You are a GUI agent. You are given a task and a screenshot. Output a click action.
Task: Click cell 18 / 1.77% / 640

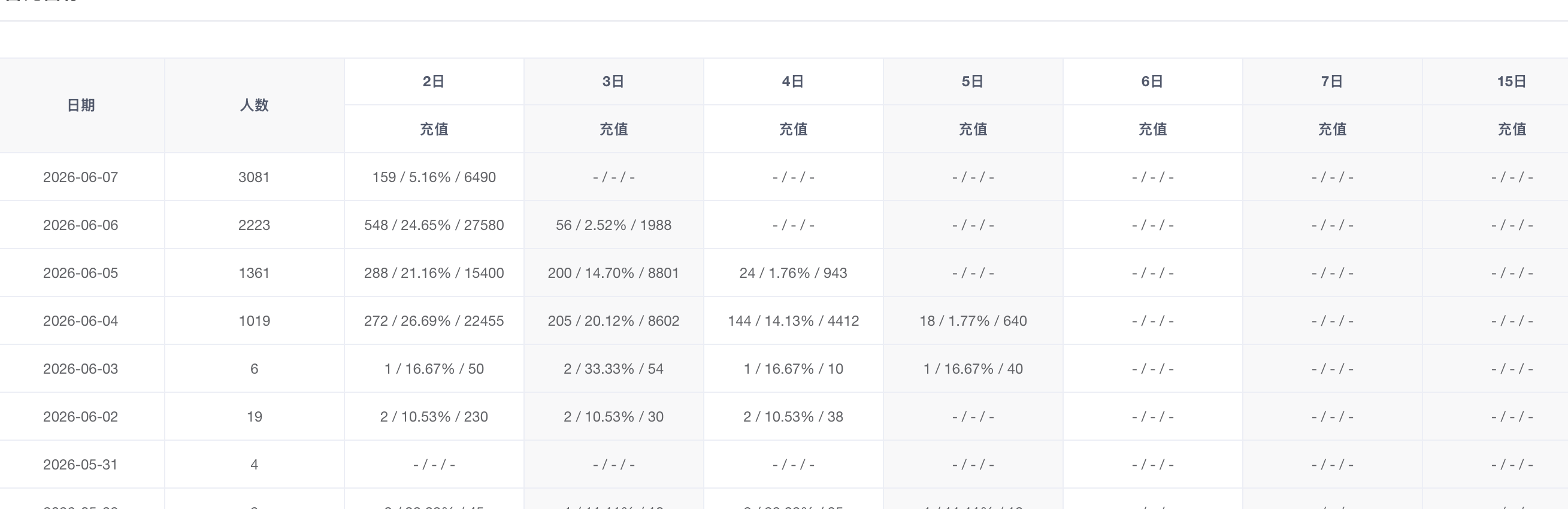[973, 321]
